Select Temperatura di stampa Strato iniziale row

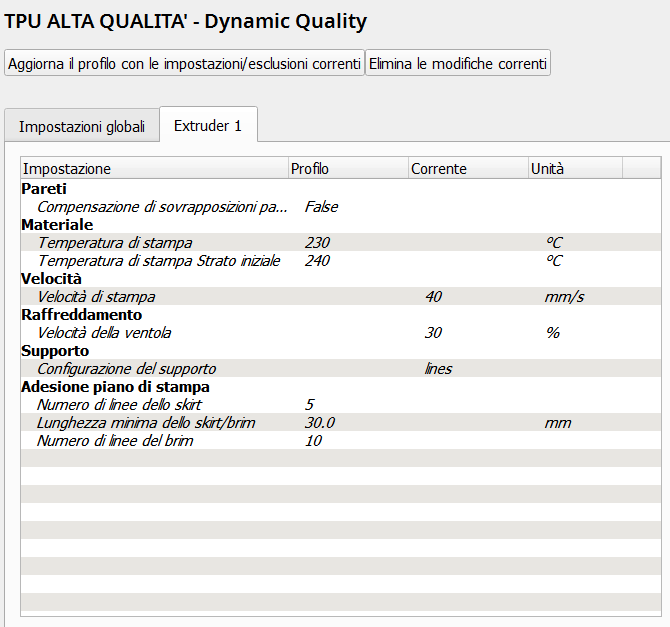pos(341,260)
